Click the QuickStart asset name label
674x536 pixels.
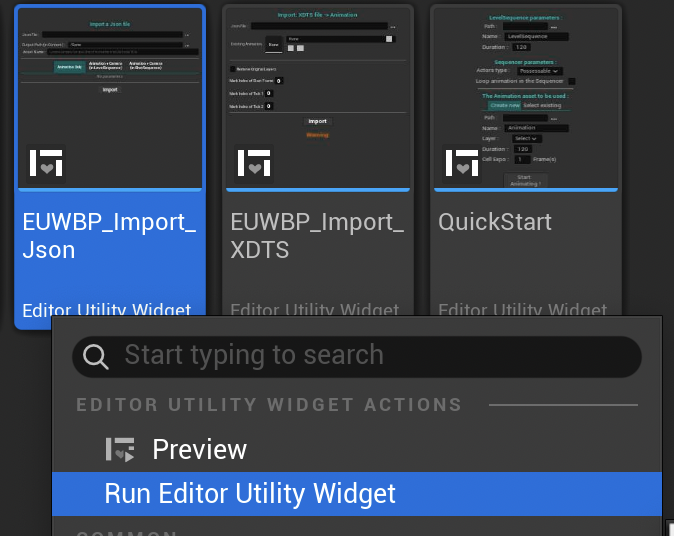coord(495,223)
